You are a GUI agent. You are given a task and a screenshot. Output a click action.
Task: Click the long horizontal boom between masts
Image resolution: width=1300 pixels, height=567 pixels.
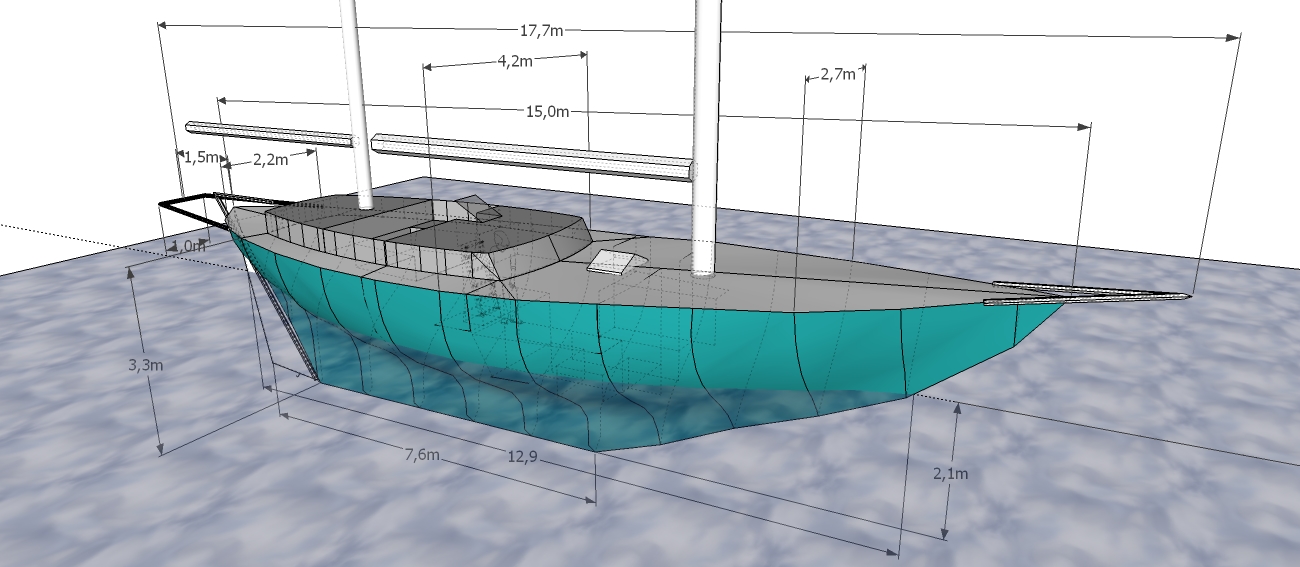[x=530, y=155]
